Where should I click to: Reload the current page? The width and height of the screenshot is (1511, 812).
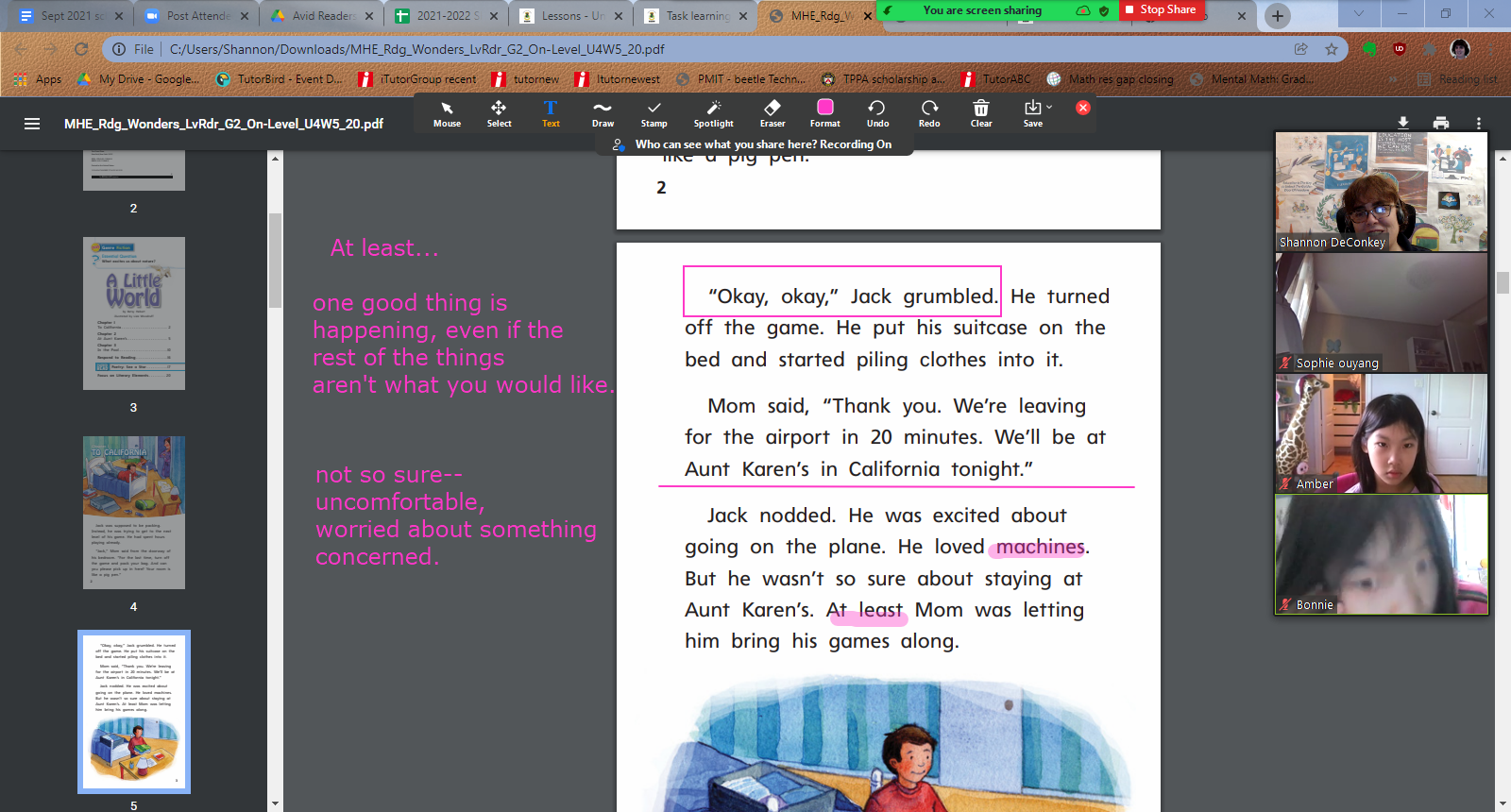click(x=81, y=49)
